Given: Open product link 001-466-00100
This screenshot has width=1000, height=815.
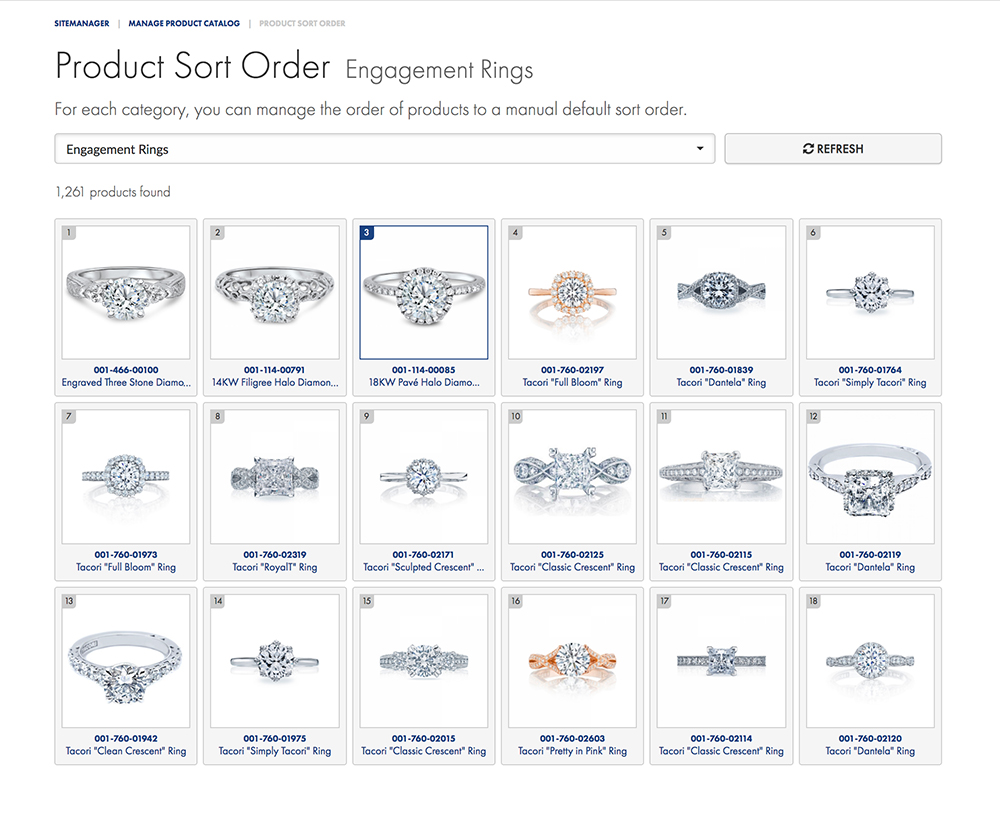Looking at the screenshot, I should click(125, 368).
